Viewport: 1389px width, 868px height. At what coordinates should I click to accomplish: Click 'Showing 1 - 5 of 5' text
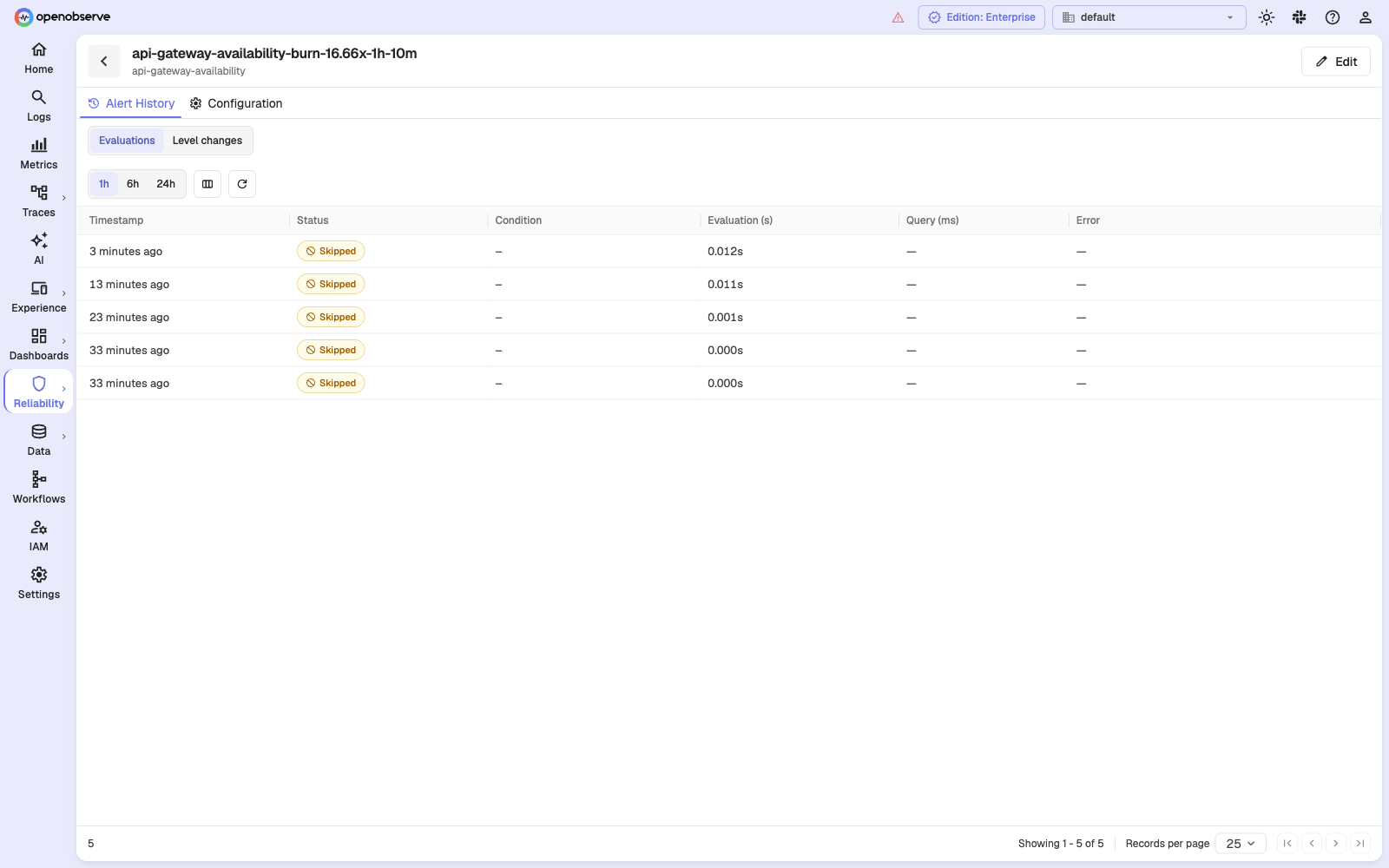[1061, 844]
